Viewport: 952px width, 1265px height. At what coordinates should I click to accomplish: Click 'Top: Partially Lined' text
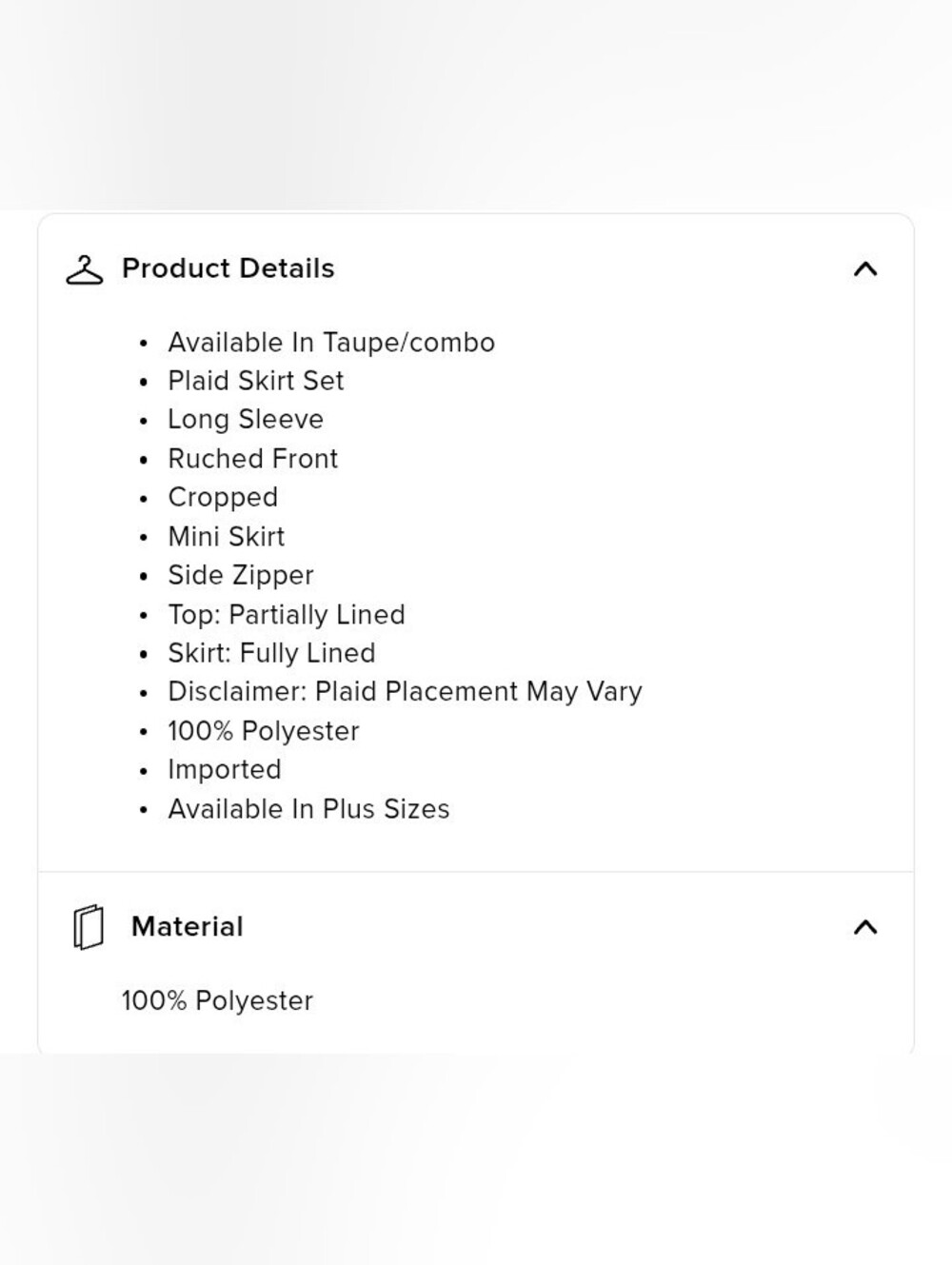click(x=287, y=615)
